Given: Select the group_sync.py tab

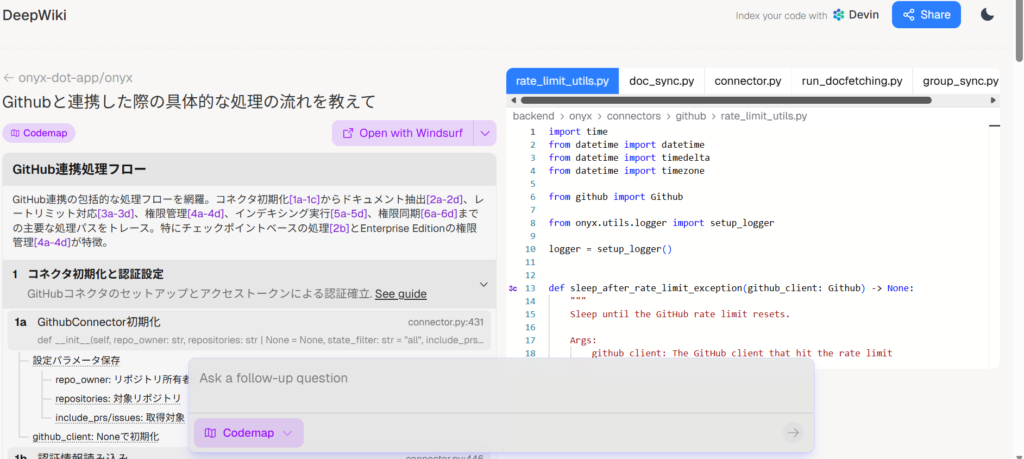Looking at the screenshot, I should (x=959, y=80).
